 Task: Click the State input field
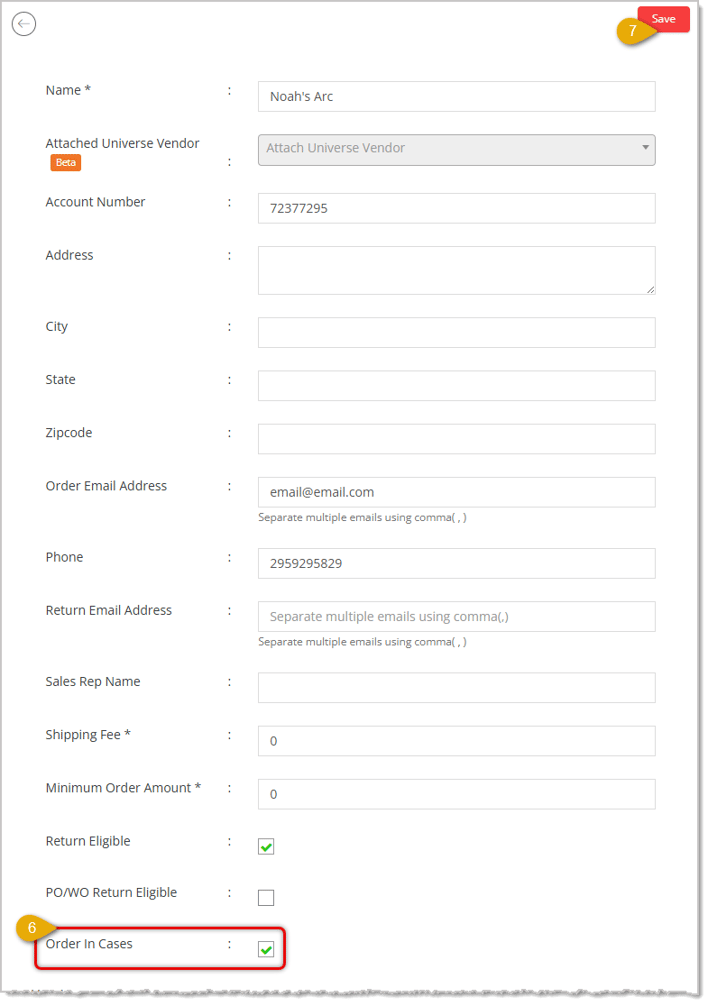click(457, 386)
